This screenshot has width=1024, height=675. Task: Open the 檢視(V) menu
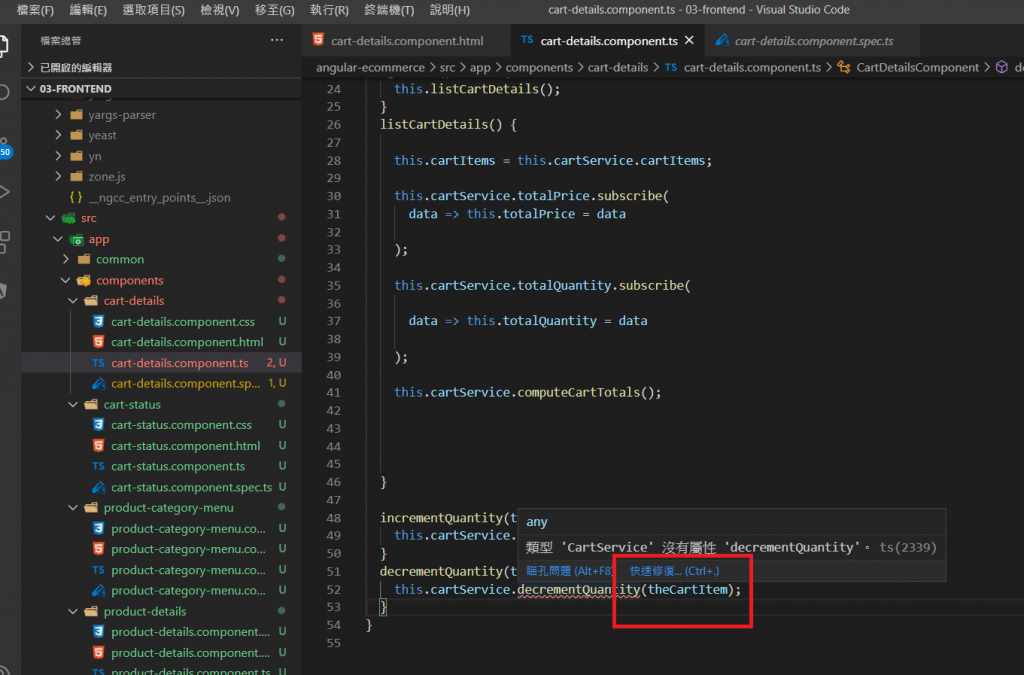point(219,10)
